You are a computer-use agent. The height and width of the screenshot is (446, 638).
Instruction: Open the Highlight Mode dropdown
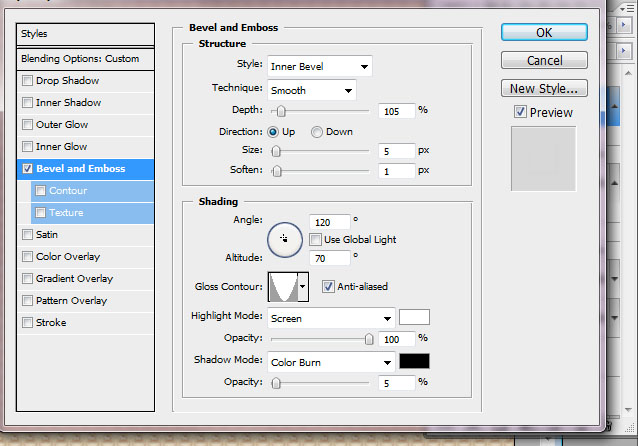[x=331, y=318]
